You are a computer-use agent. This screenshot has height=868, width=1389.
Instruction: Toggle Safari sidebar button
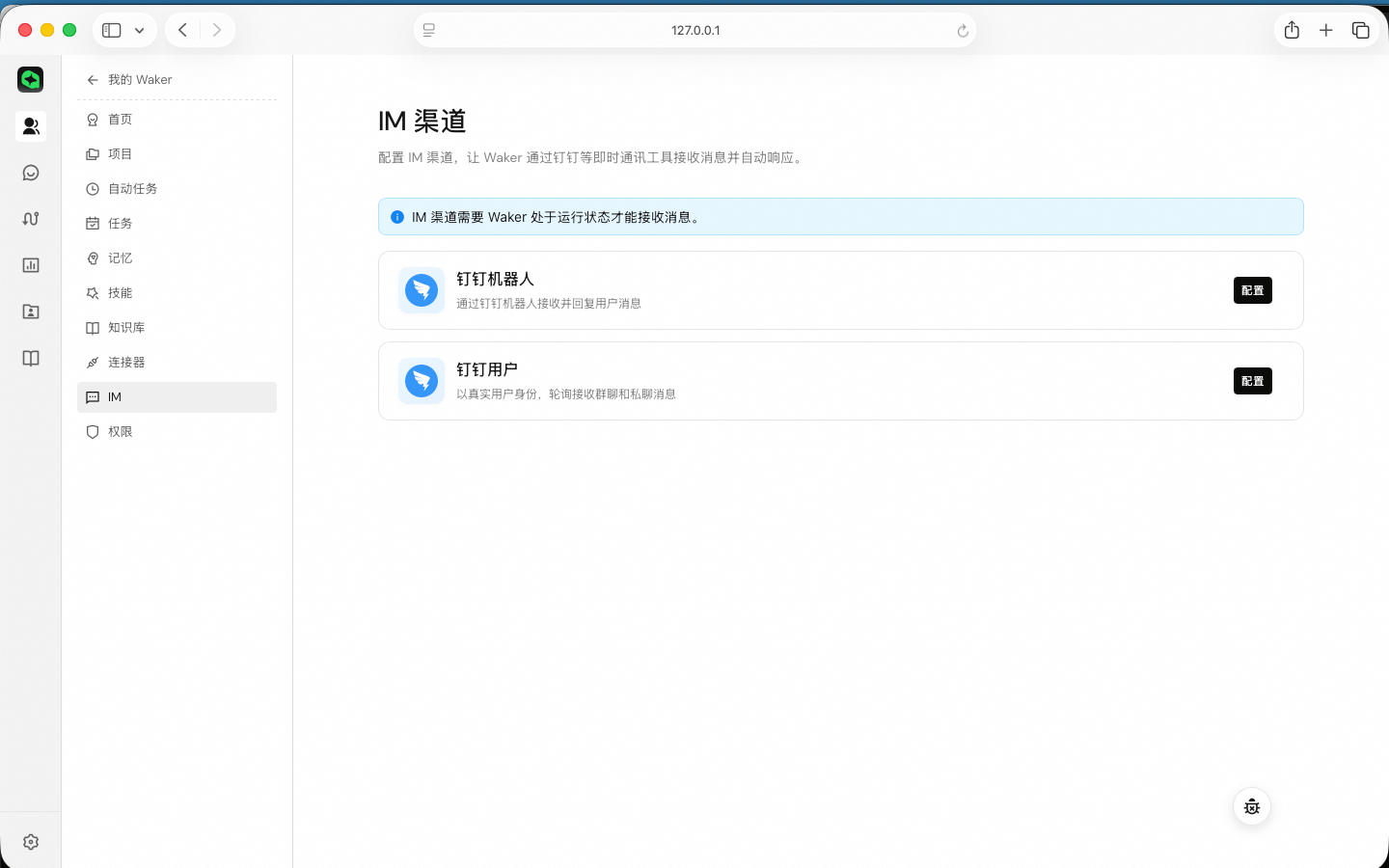click(112, 30)
